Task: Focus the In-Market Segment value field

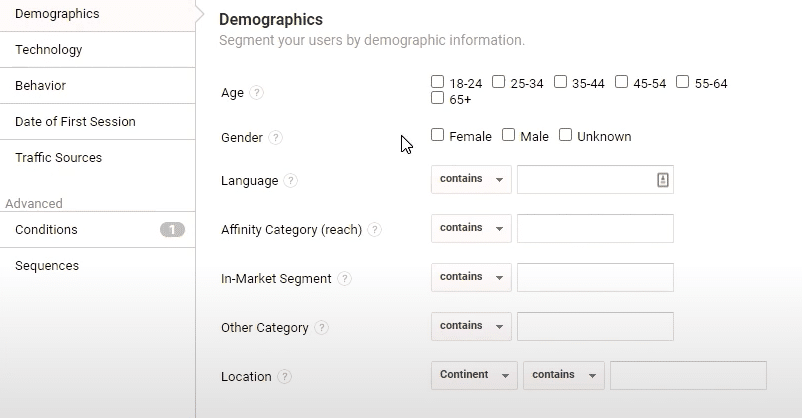Action: click(595, 277)
